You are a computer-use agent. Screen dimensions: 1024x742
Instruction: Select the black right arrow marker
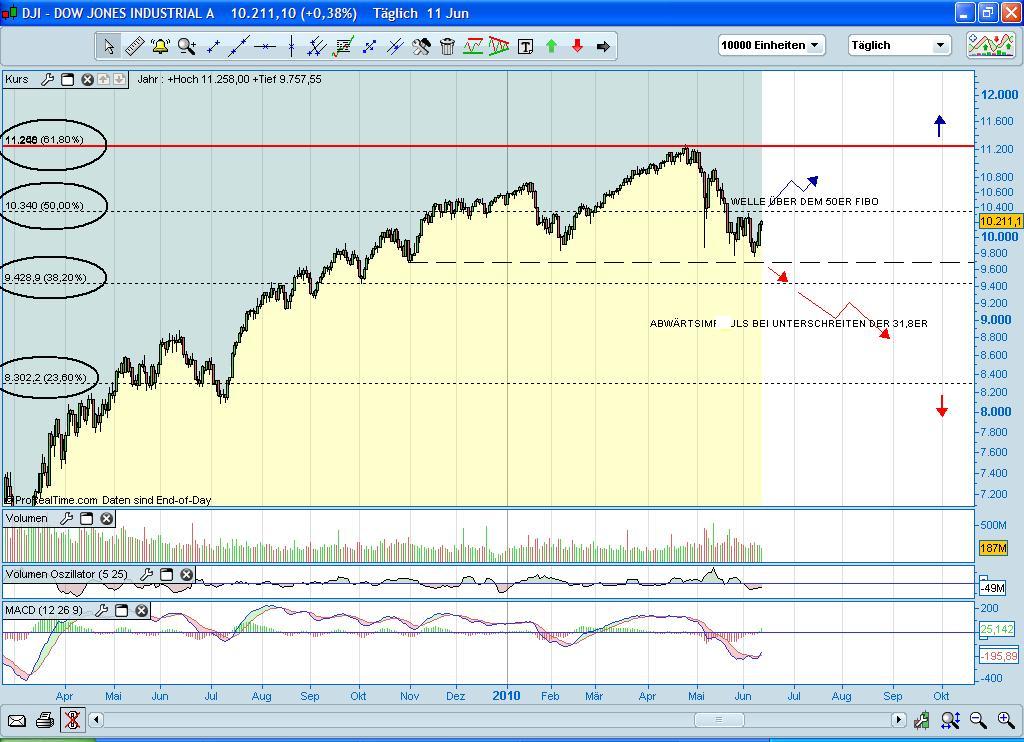tap(603, 46)
